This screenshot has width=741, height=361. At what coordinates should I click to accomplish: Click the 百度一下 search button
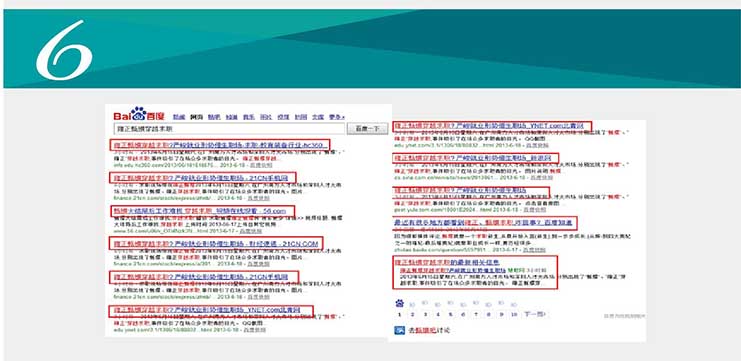pyautogui.click(x=367, y=129)
